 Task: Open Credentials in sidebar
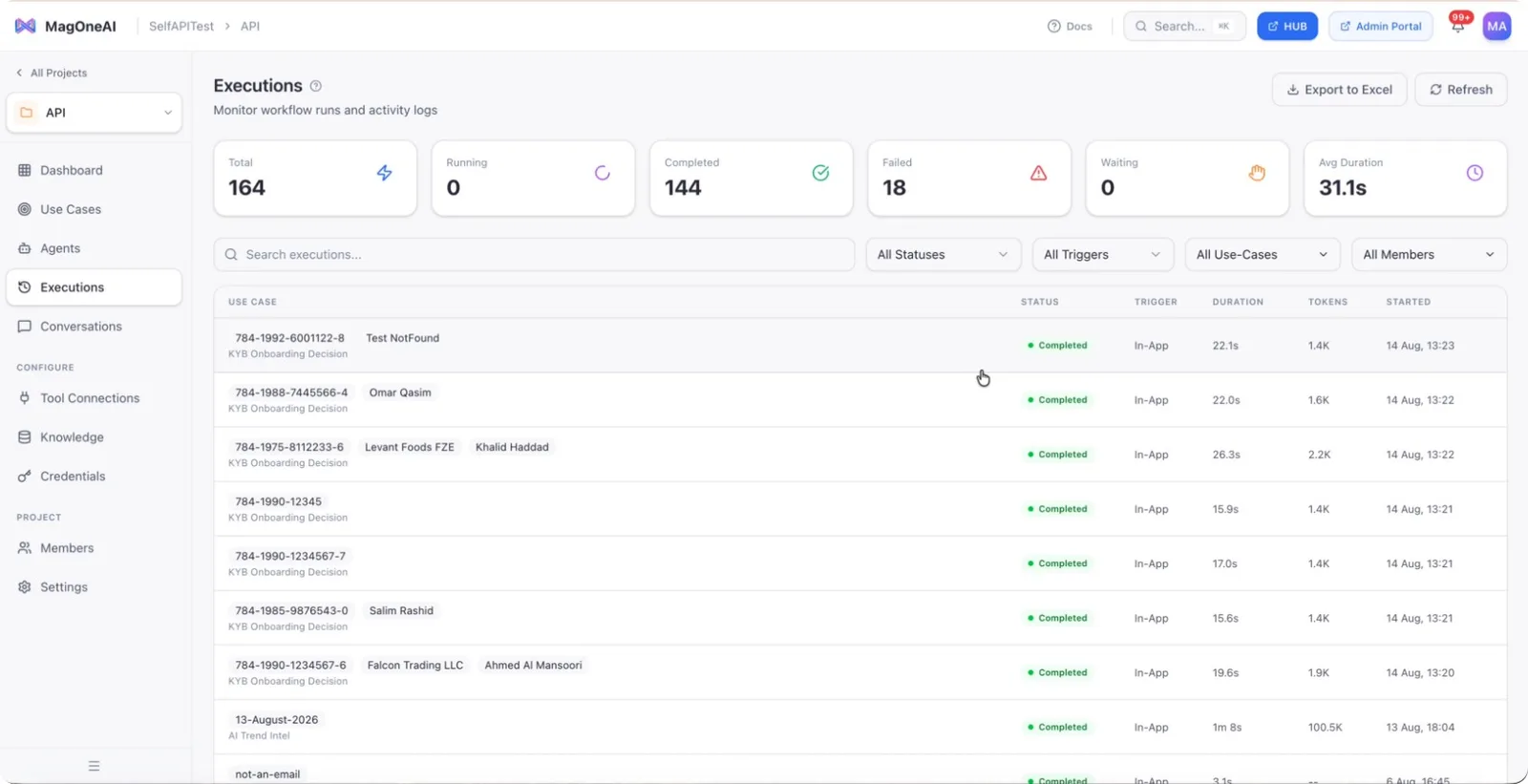[x=94, y=477]
